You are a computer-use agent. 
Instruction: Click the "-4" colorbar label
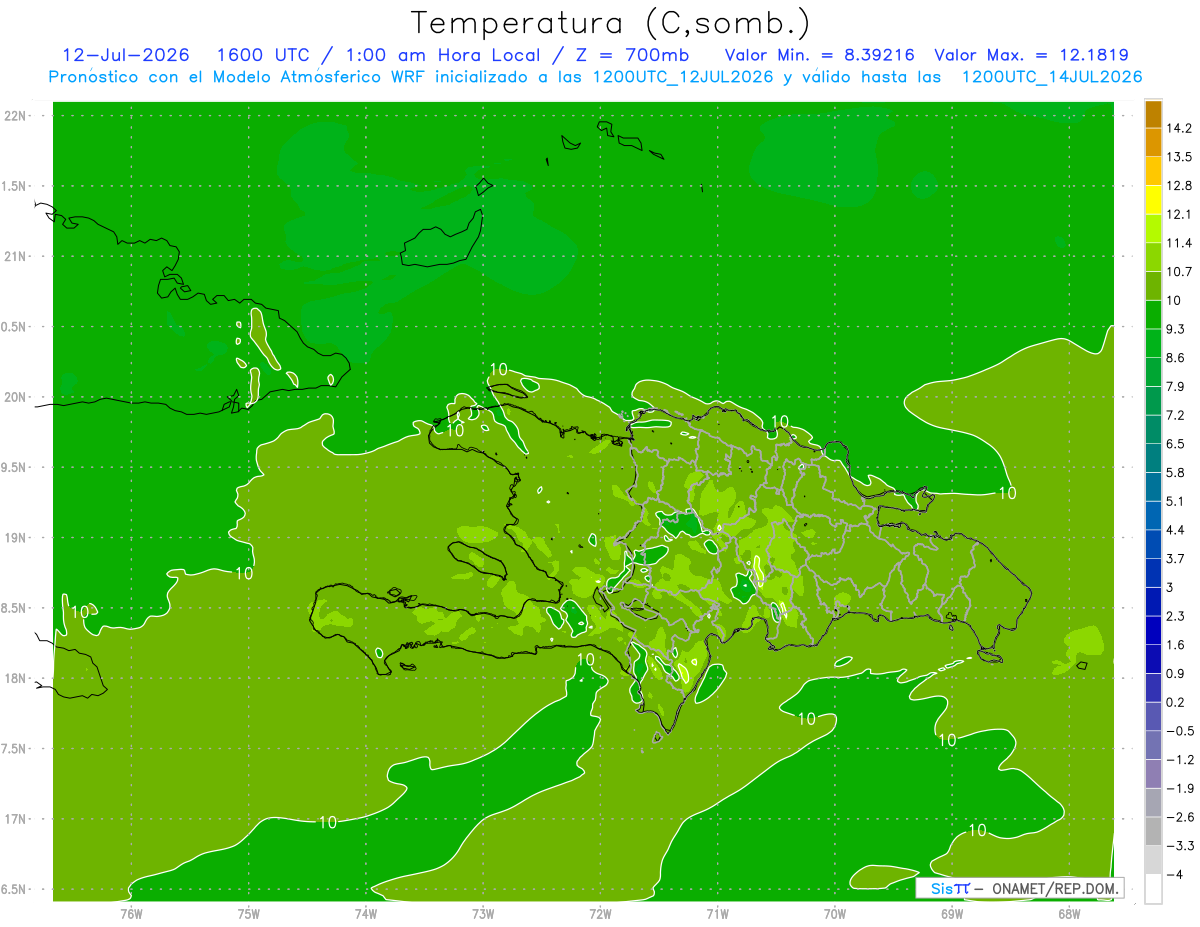pyautogui.click(x=1175, y=874)
